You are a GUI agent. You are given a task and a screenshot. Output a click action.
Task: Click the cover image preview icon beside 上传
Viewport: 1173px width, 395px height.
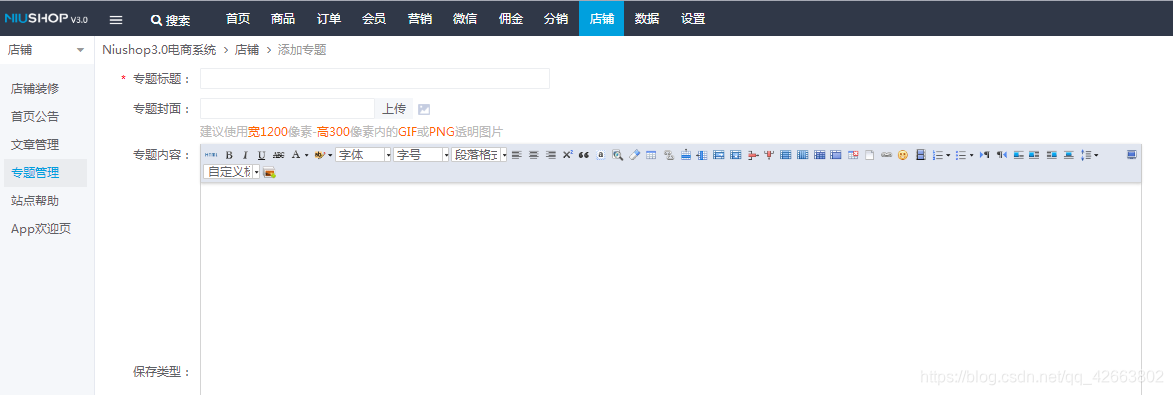coord(423,109)
